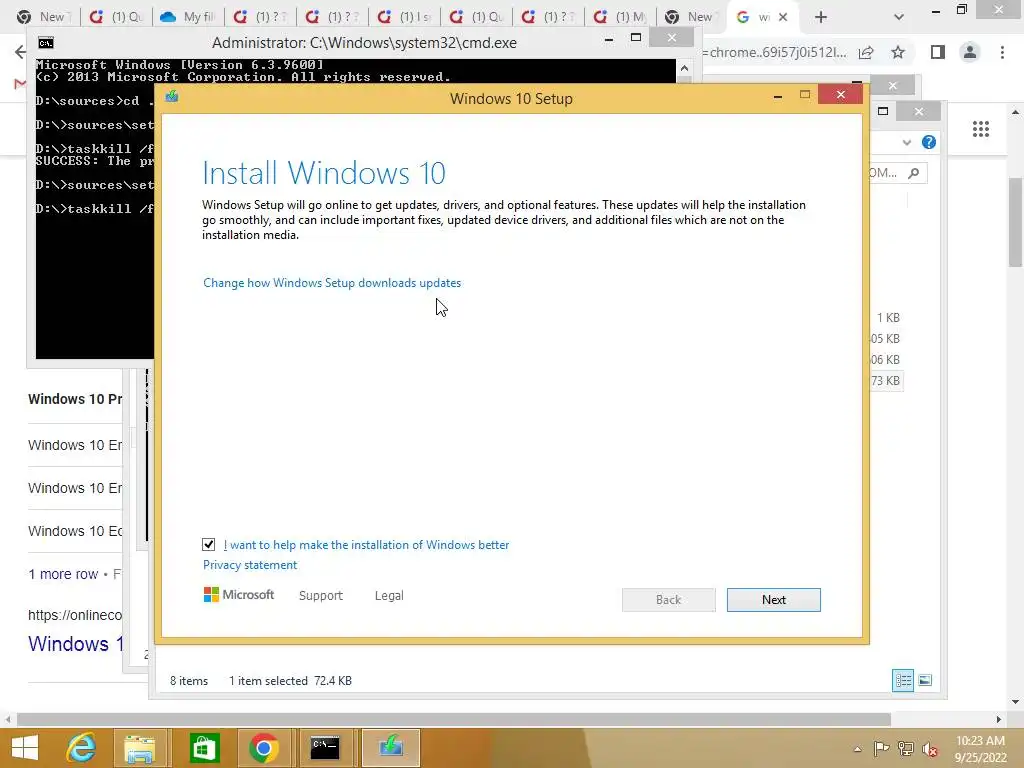This screenshot has width=1024, height=768.
Task: Switch to Command Prompt taskbar icon
Action: click(325, 748)
